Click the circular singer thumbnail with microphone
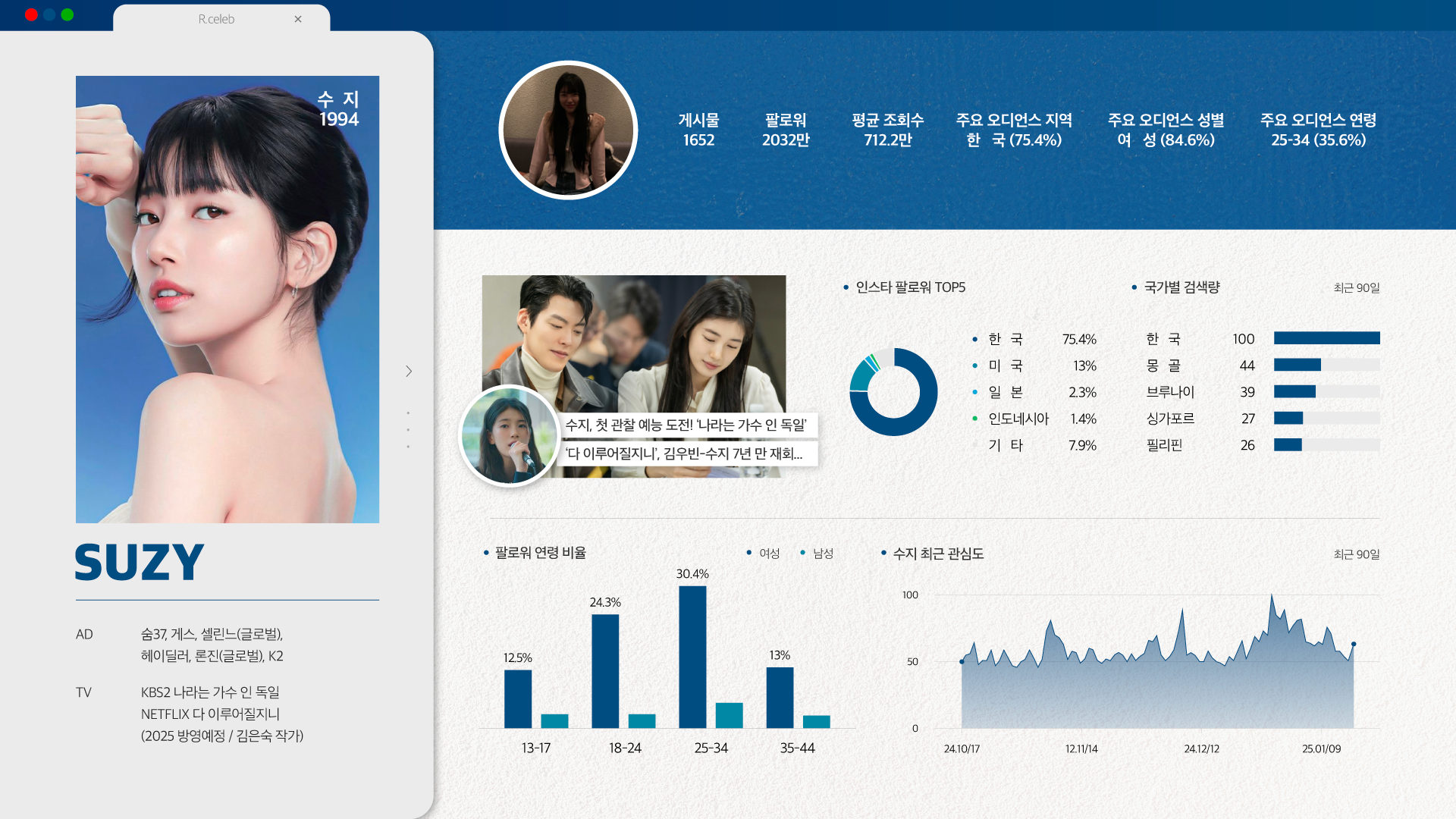Screen dimensions: 1456x819 [510, 435]
